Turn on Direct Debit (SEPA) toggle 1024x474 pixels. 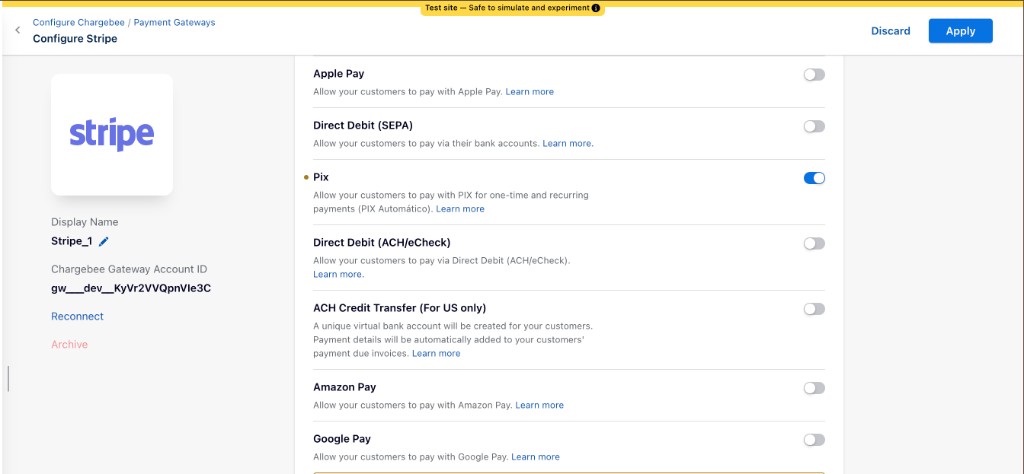click(814, 126)
